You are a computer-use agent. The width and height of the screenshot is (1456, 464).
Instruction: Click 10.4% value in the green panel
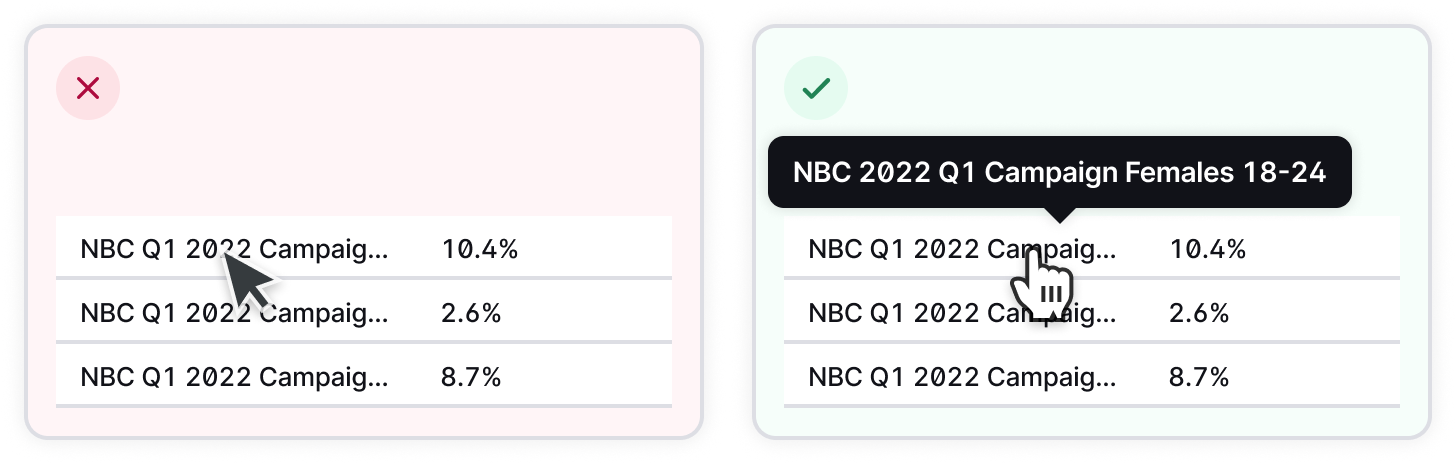(1208, 249)
